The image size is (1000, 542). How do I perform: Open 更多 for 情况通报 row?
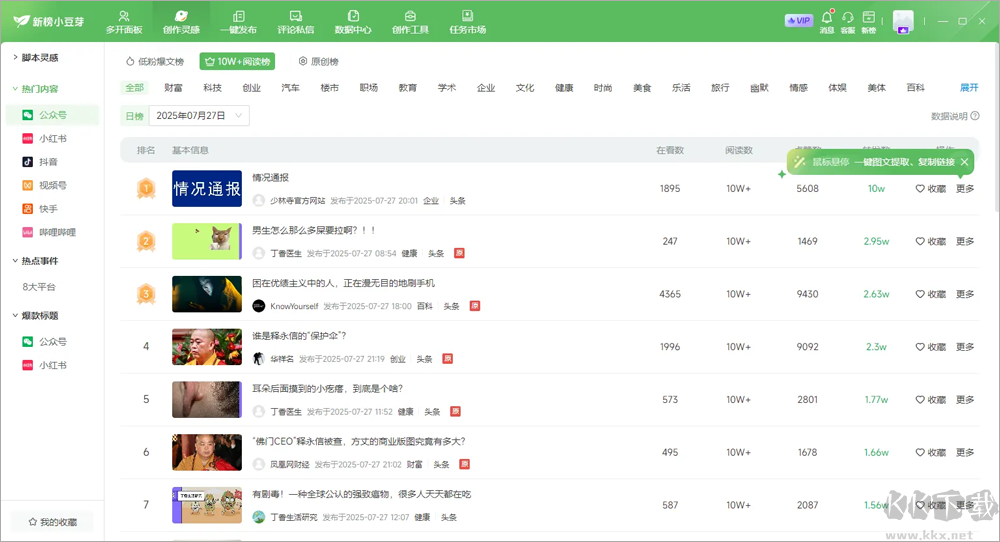click(965, 189)
